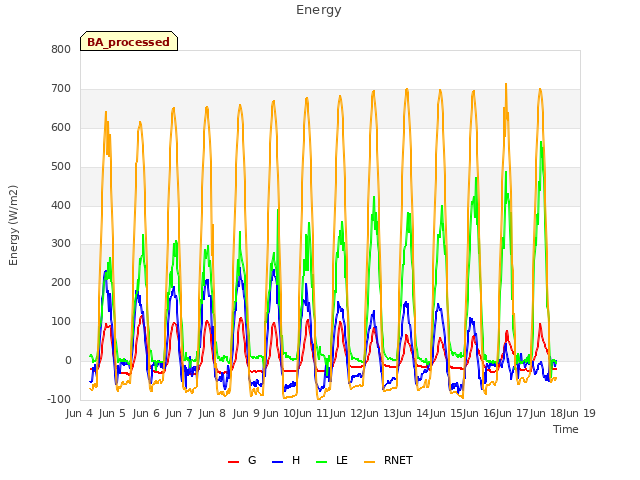Viewport: 640px width, 480px height.
Task: Click the Energy (W/m2) y-axis label
Action: pyautogui.click(x=13, y=225)
